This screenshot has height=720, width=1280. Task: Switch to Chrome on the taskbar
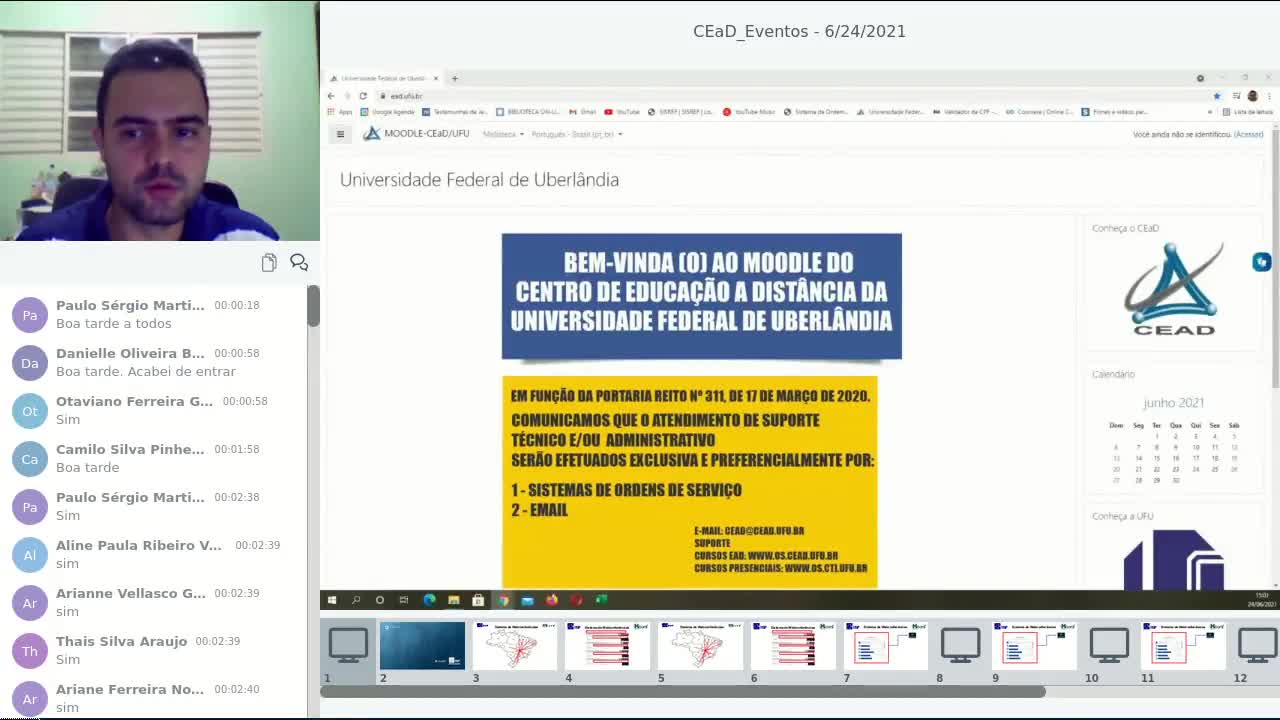pyautogui.click(x=503, y=600)
